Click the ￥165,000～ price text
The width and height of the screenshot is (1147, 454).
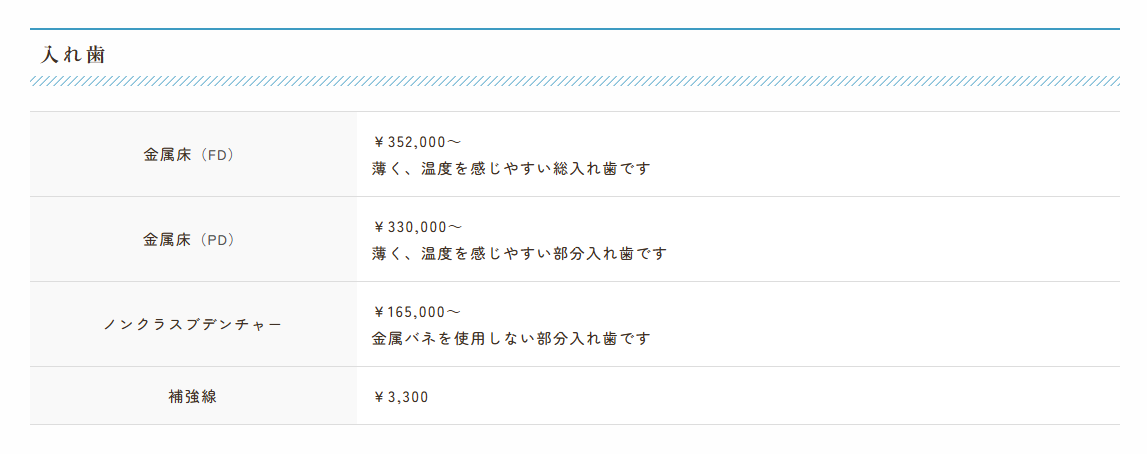pyautogui.click(x=416, y=312)
